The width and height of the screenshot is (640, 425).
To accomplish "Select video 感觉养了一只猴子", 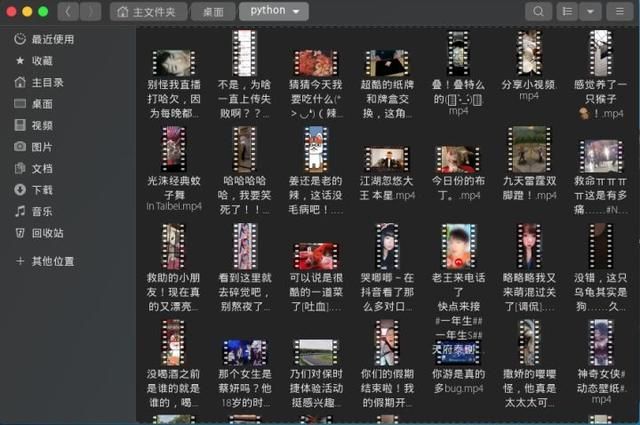I will [x=600, y=74].
